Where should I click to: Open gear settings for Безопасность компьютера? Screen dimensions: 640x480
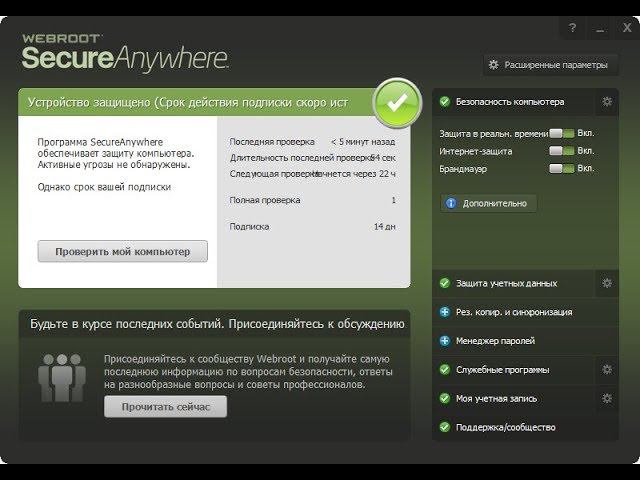pyautogui.click(x=607, y=102)
